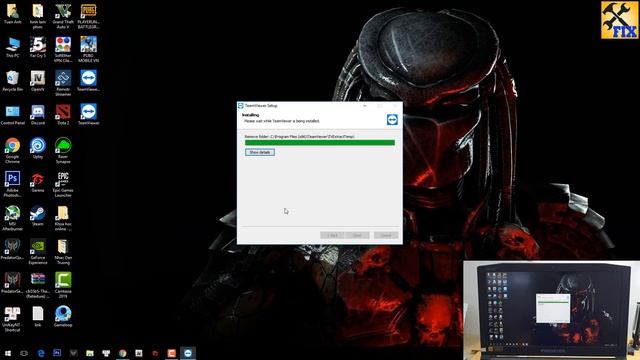Click the active TeamViewer taskbar button
This screenshot has width=640, height=360.
(188, 353)
